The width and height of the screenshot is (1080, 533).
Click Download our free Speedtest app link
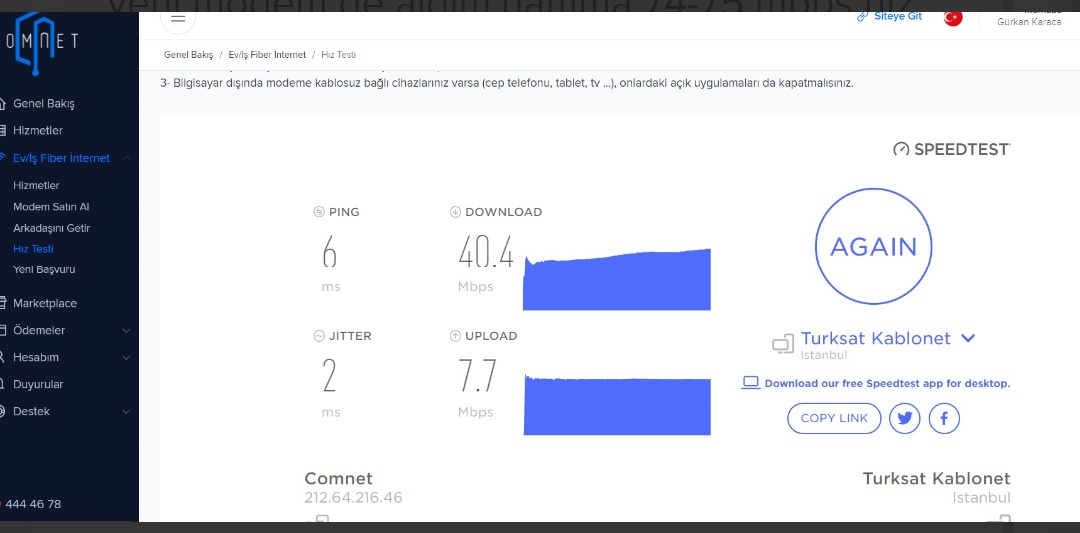pyautogui.click(x=887, y=384)
